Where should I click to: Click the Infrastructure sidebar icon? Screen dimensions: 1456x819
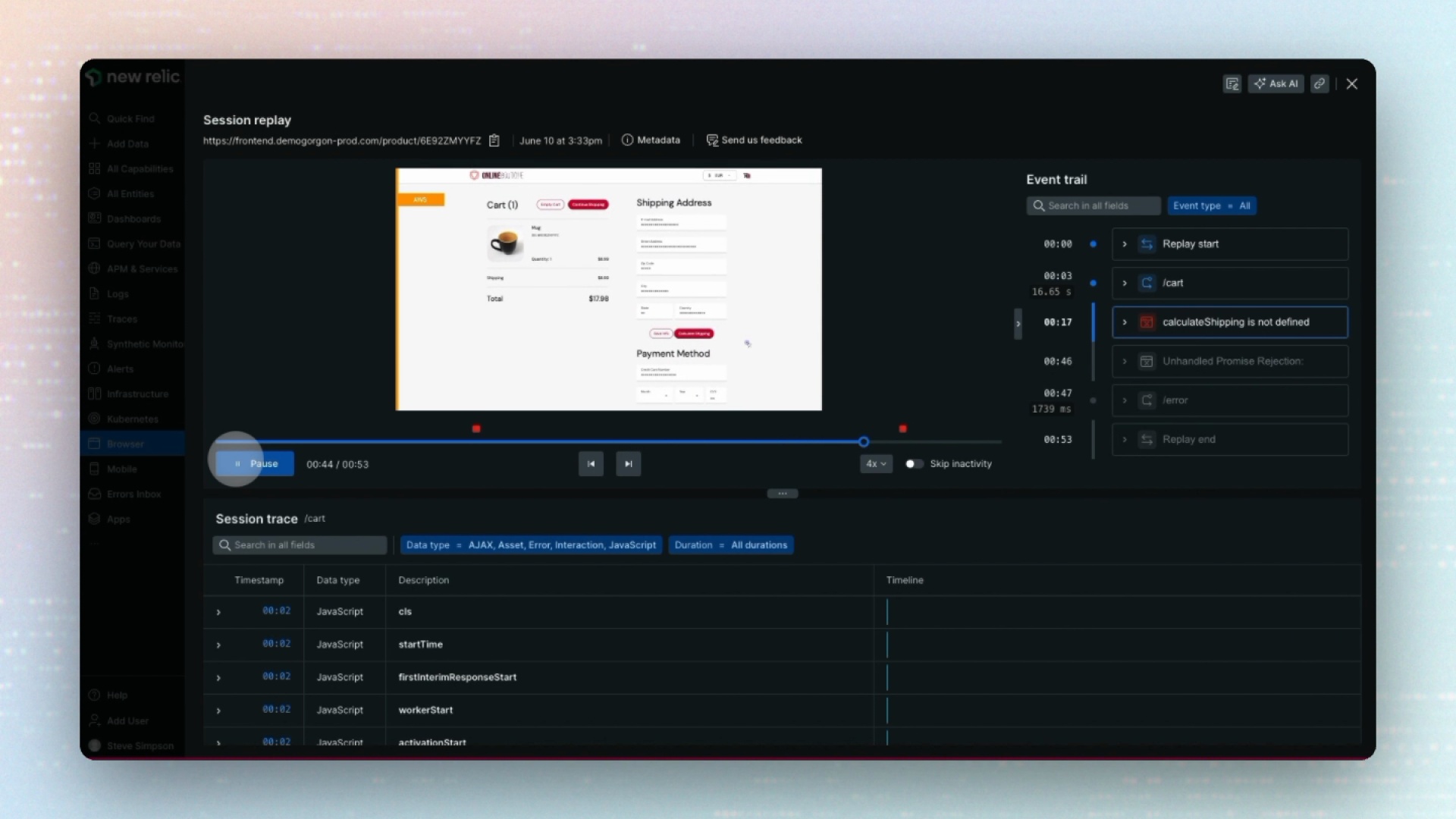pyautogui.click(x=94, y=394)
